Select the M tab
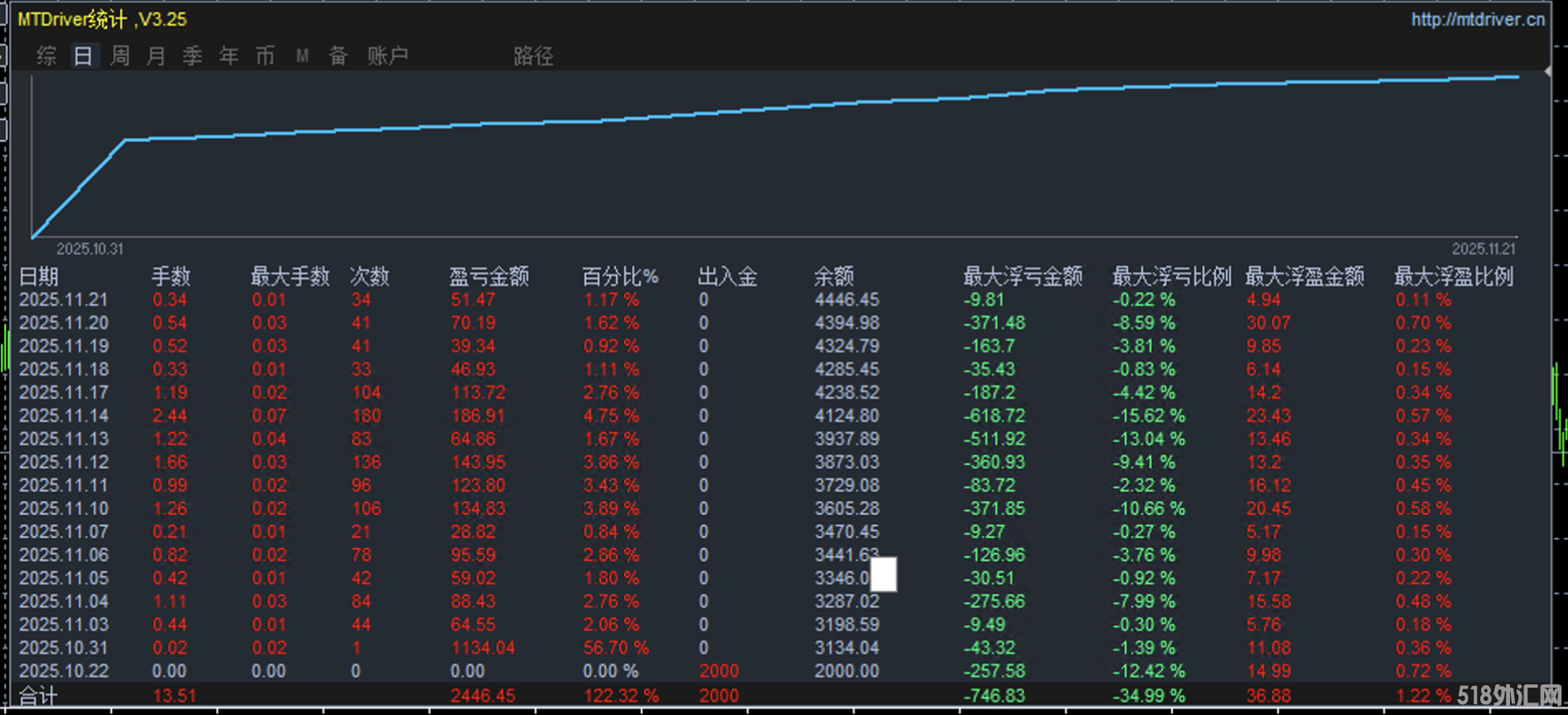Image resolution: width=1568 pixels, height=715 pixels. click(x=302, y=55)
